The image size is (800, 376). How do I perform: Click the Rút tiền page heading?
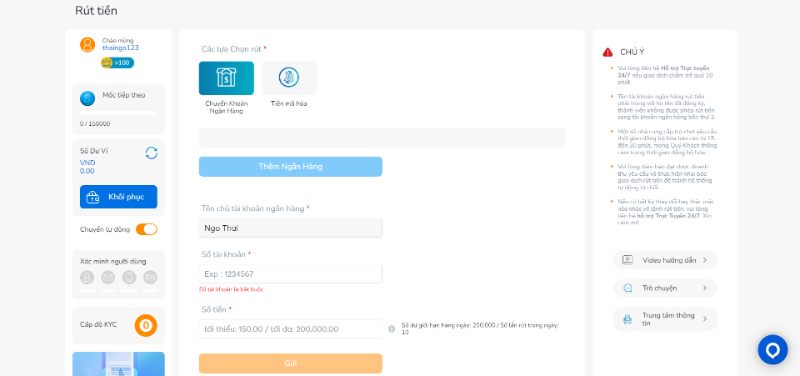pyautogui.click(x=96, y=11)
